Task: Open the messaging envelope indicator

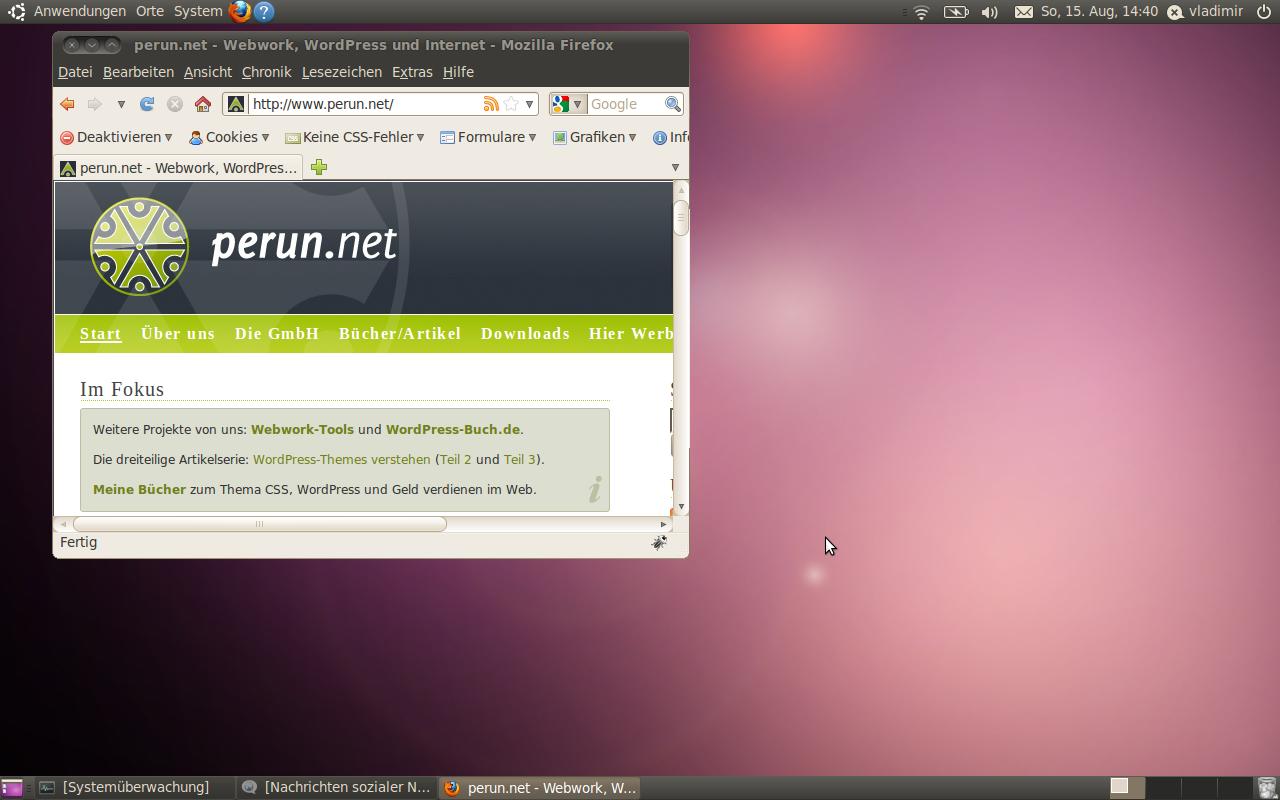Action: [1024, 12]
